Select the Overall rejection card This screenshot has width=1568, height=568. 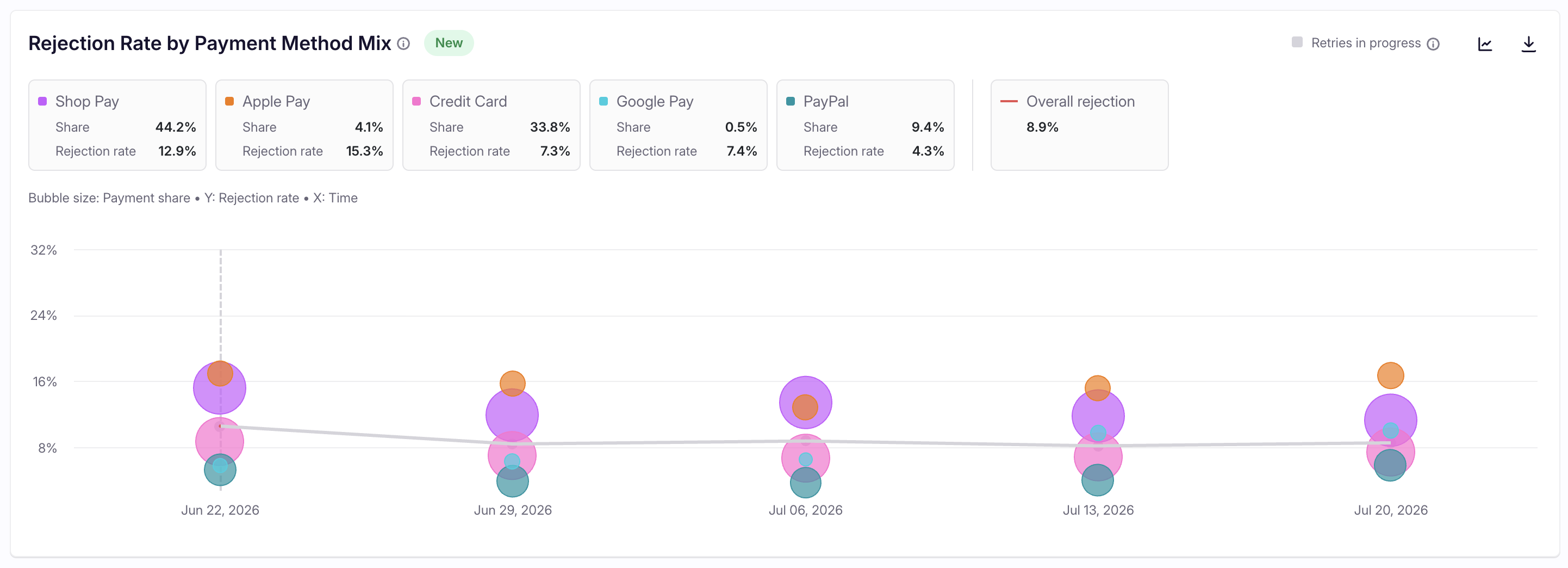click(x=1079, y=125)
